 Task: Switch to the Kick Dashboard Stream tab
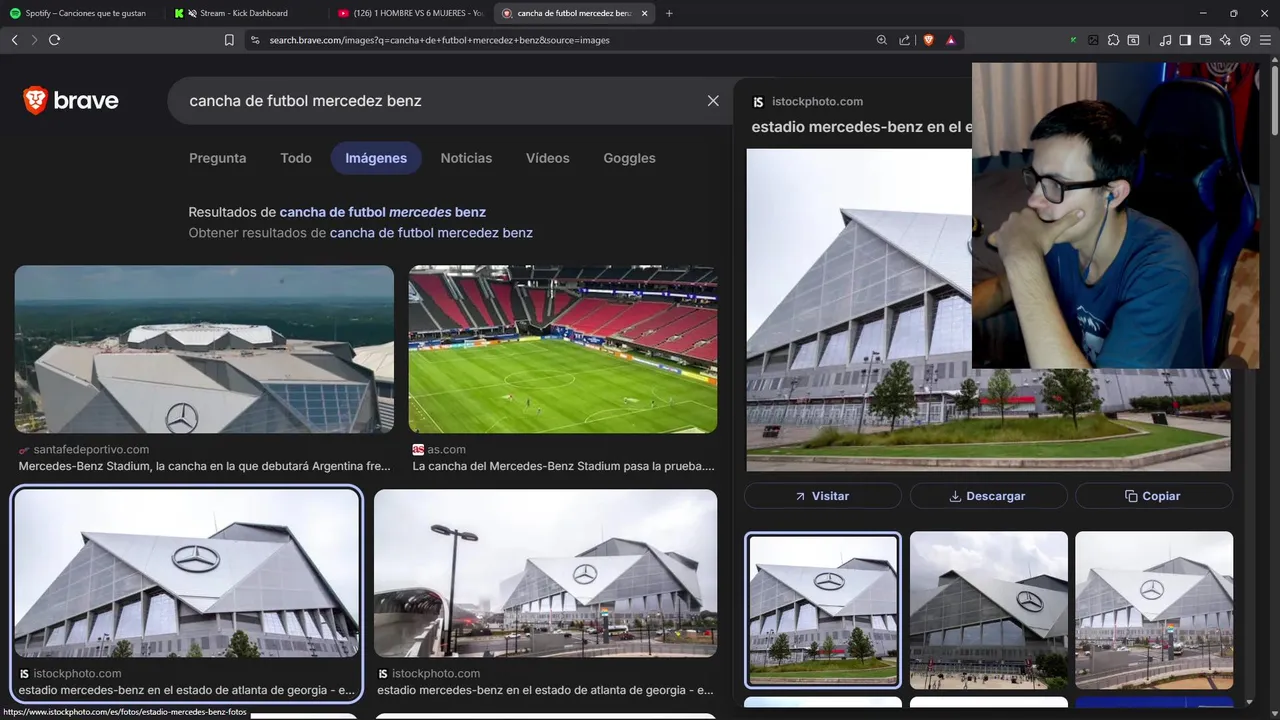click(x=246, y=13)
